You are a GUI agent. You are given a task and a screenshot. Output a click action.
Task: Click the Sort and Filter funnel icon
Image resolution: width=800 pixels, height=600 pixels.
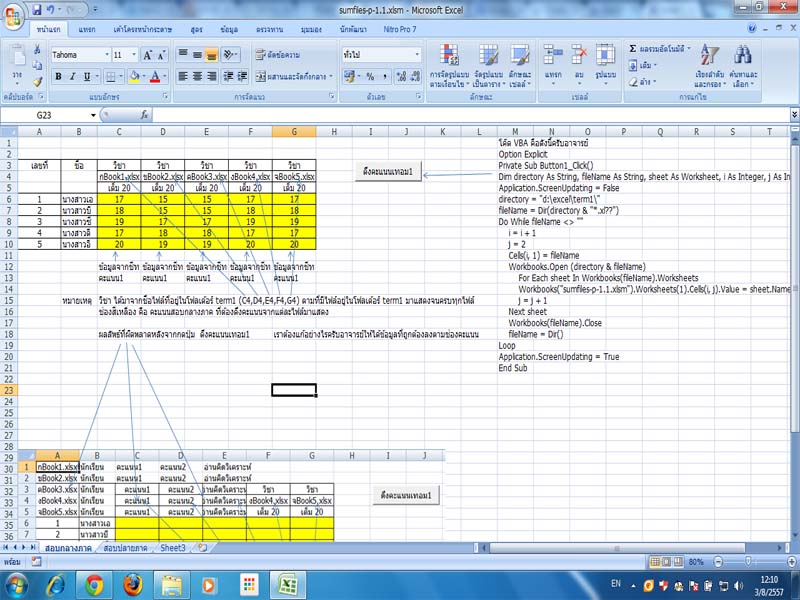coord(709,55)
